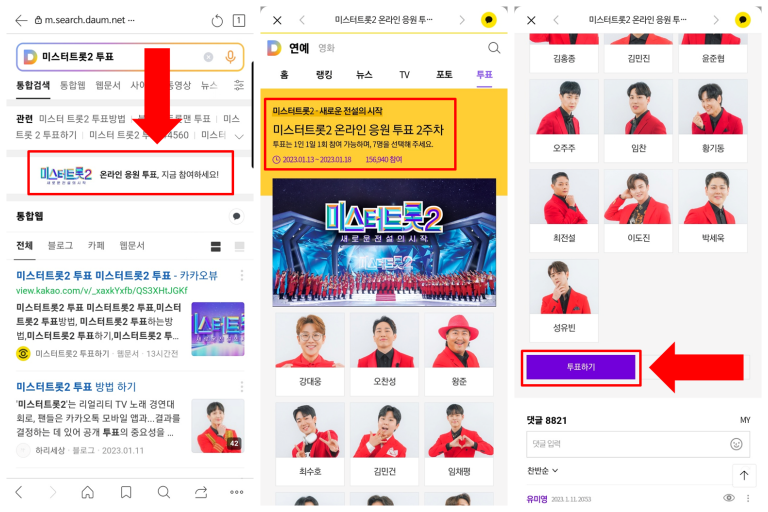Open the 투표 tab in 연예
768x512 pixels.
(x=484, y=74)
